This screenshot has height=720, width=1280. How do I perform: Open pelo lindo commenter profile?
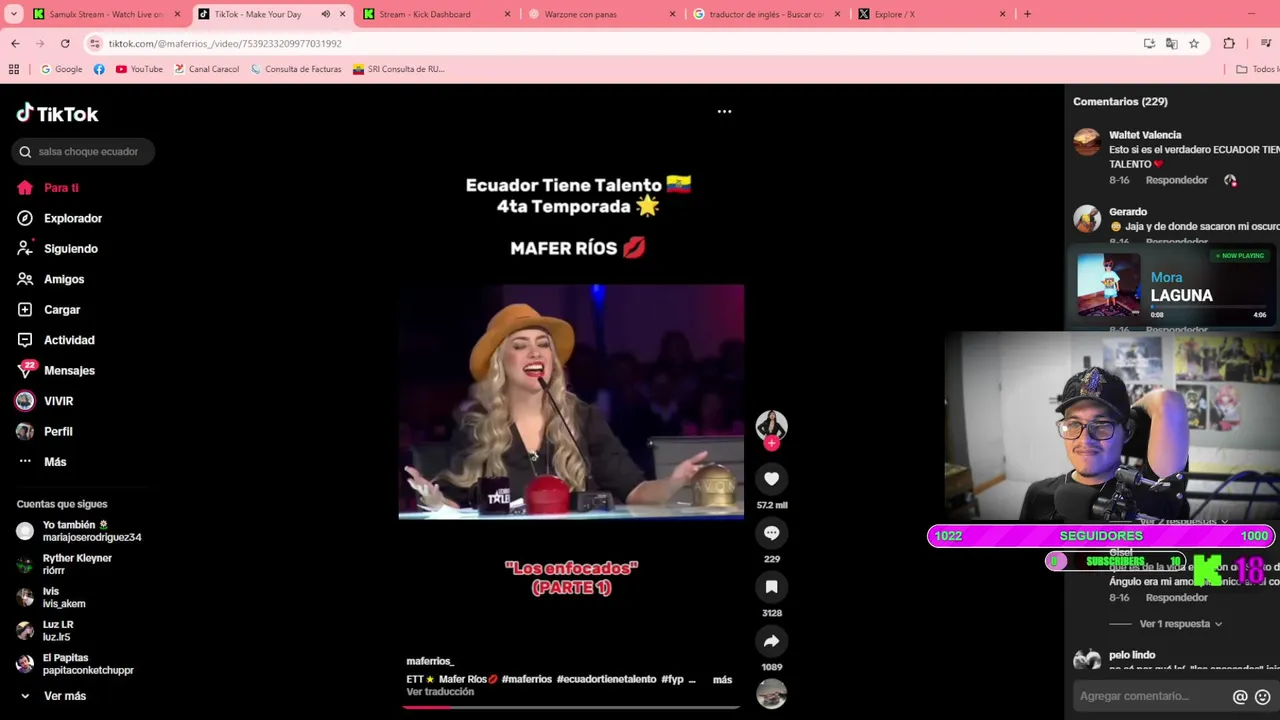[x=1132, y=655]
